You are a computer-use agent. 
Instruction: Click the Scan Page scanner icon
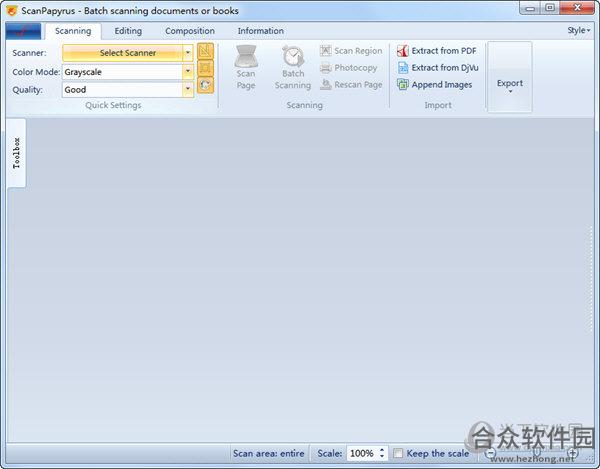pyautogui.click(x=246, y=56)
